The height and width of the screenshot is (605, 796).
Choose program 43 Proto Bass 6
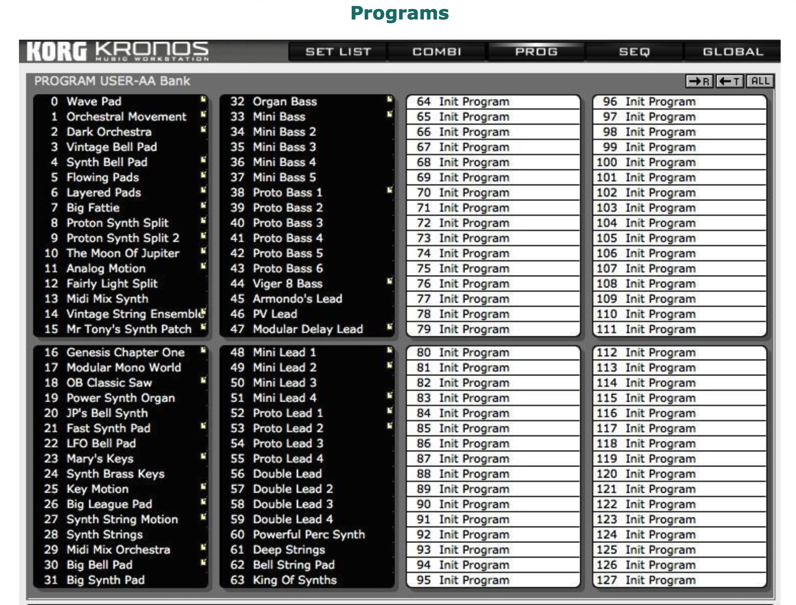[307, 268]
